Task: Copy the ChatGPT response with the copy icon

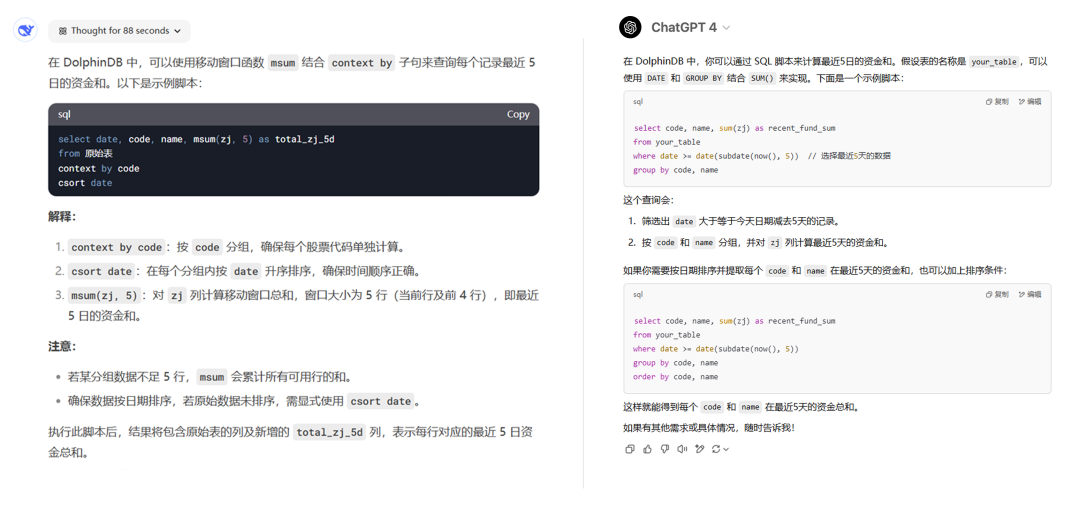Action: click(630, 449)
